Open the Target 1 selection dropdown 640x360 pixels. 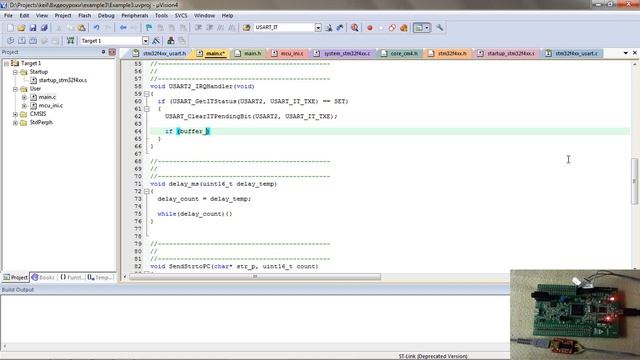pyautogui.click(x=145, y=41)
